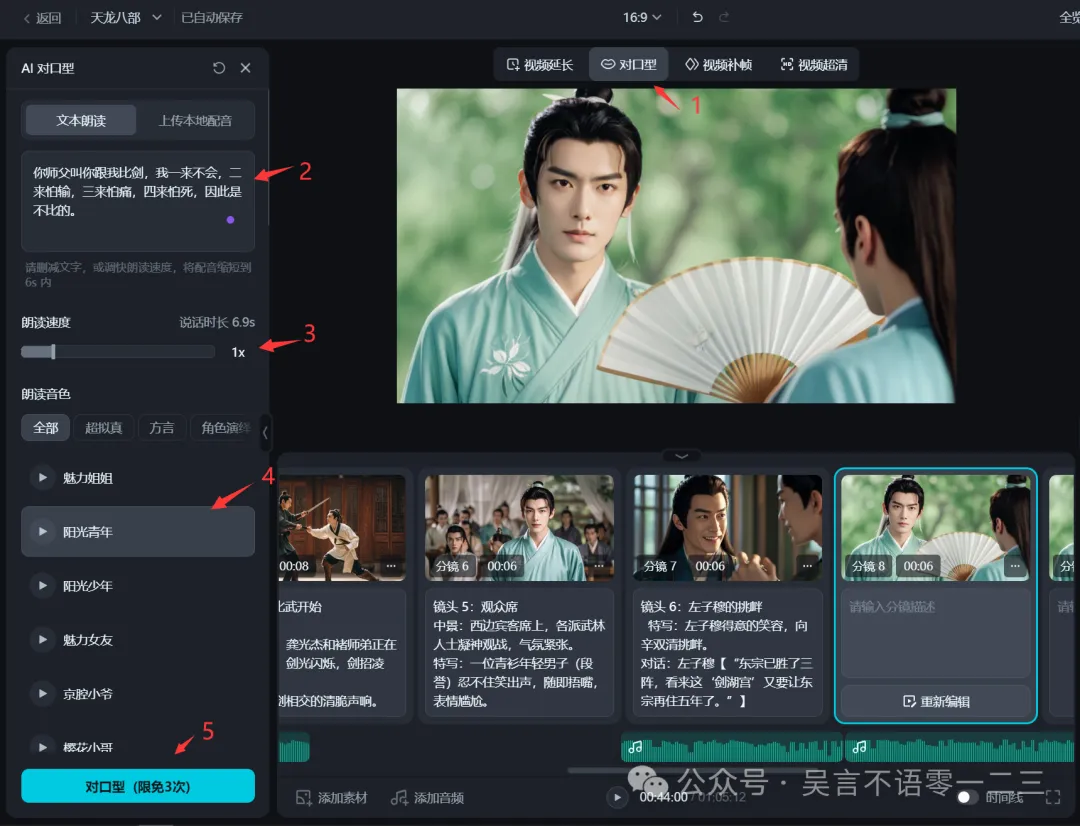Collapse the storyboard area with the down chevron
Screen dimensions: 1080x826
[x=681, y=456]
